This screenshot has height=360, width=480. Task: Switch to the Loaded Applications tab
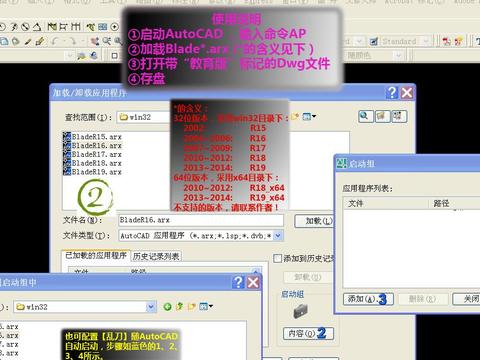(96, 256)
